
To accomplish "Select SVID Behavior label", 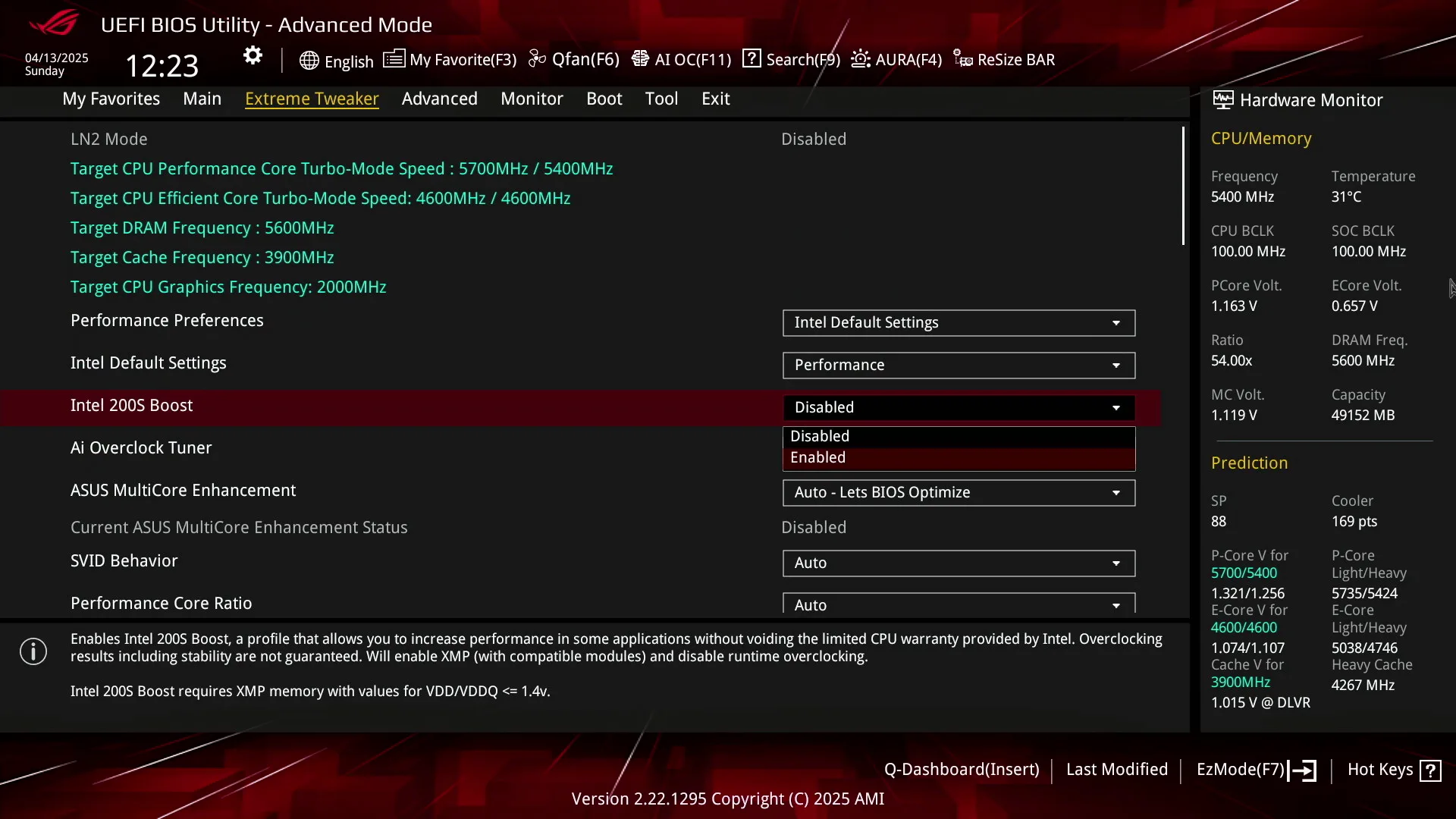I will pyautogui.click(x=124, y=561).
